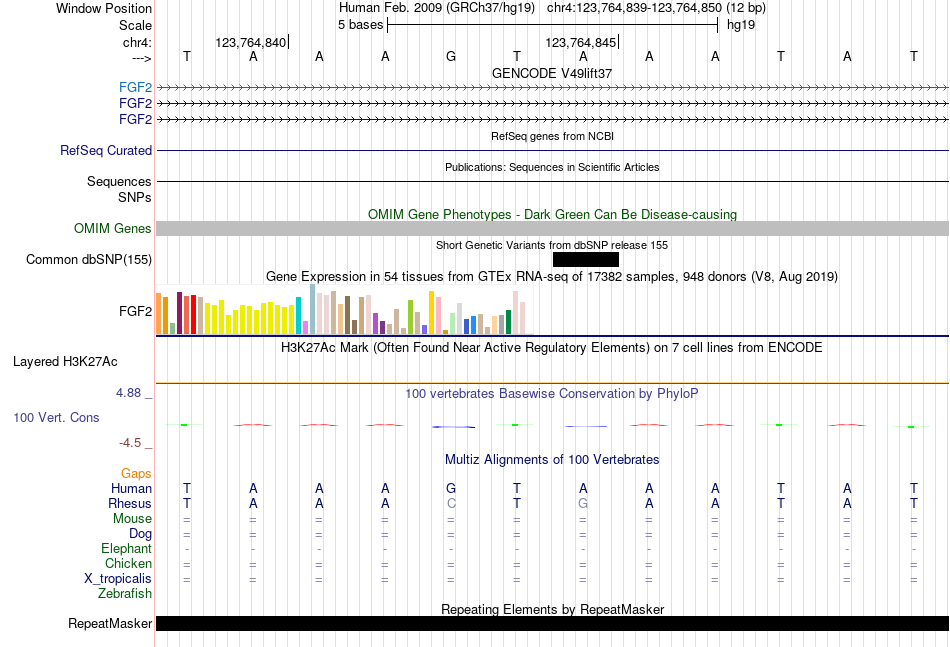Click the FGF2 label beside GTEx expression bars
950x647 pixels.
click(135, 311)
